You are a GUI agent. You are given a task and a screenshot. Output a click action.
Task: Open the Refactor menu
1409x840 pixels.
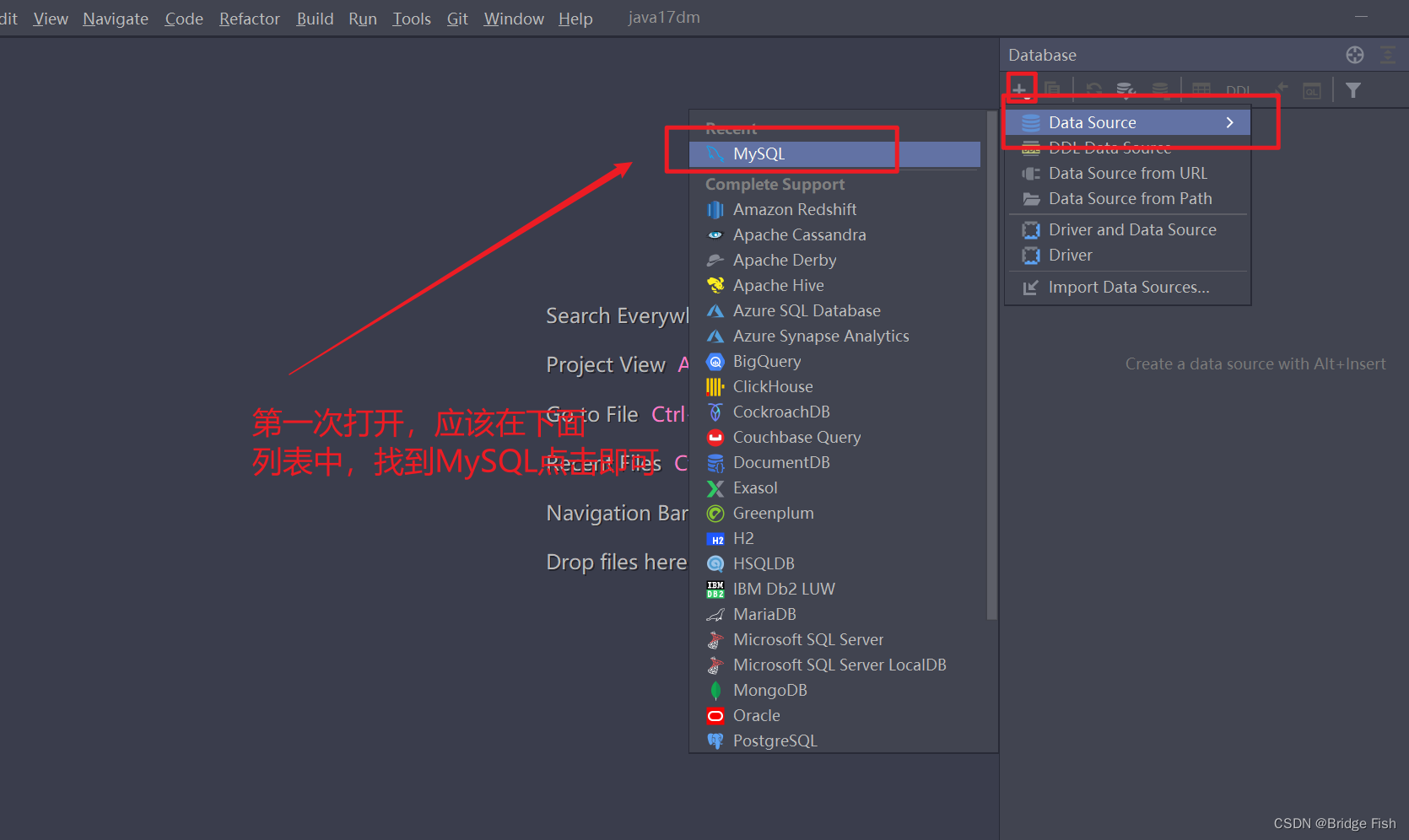249,18
